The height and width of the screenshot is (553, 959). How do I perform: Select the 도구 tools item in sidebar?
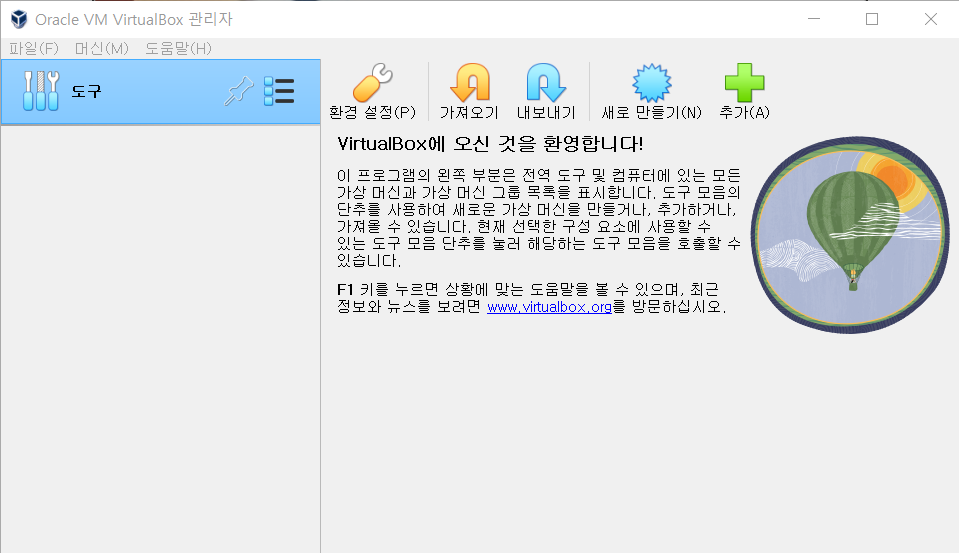coord(161,92)
